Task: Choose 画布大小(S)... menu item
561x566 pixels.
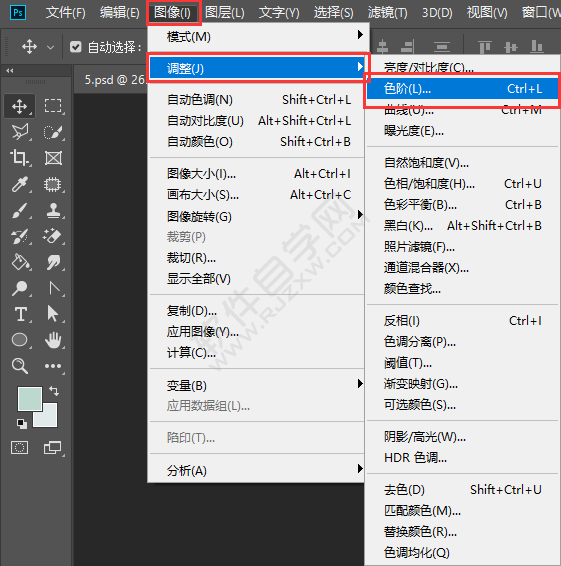Action: [258, 195]
